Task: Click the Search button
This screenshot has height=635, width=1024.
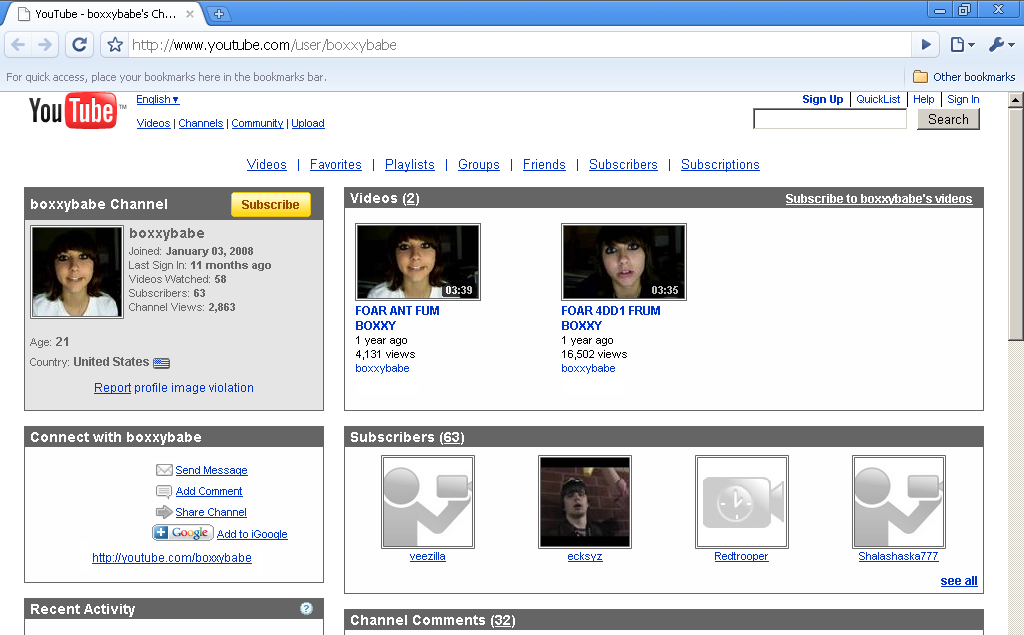Action: click(x=948, y=120)
